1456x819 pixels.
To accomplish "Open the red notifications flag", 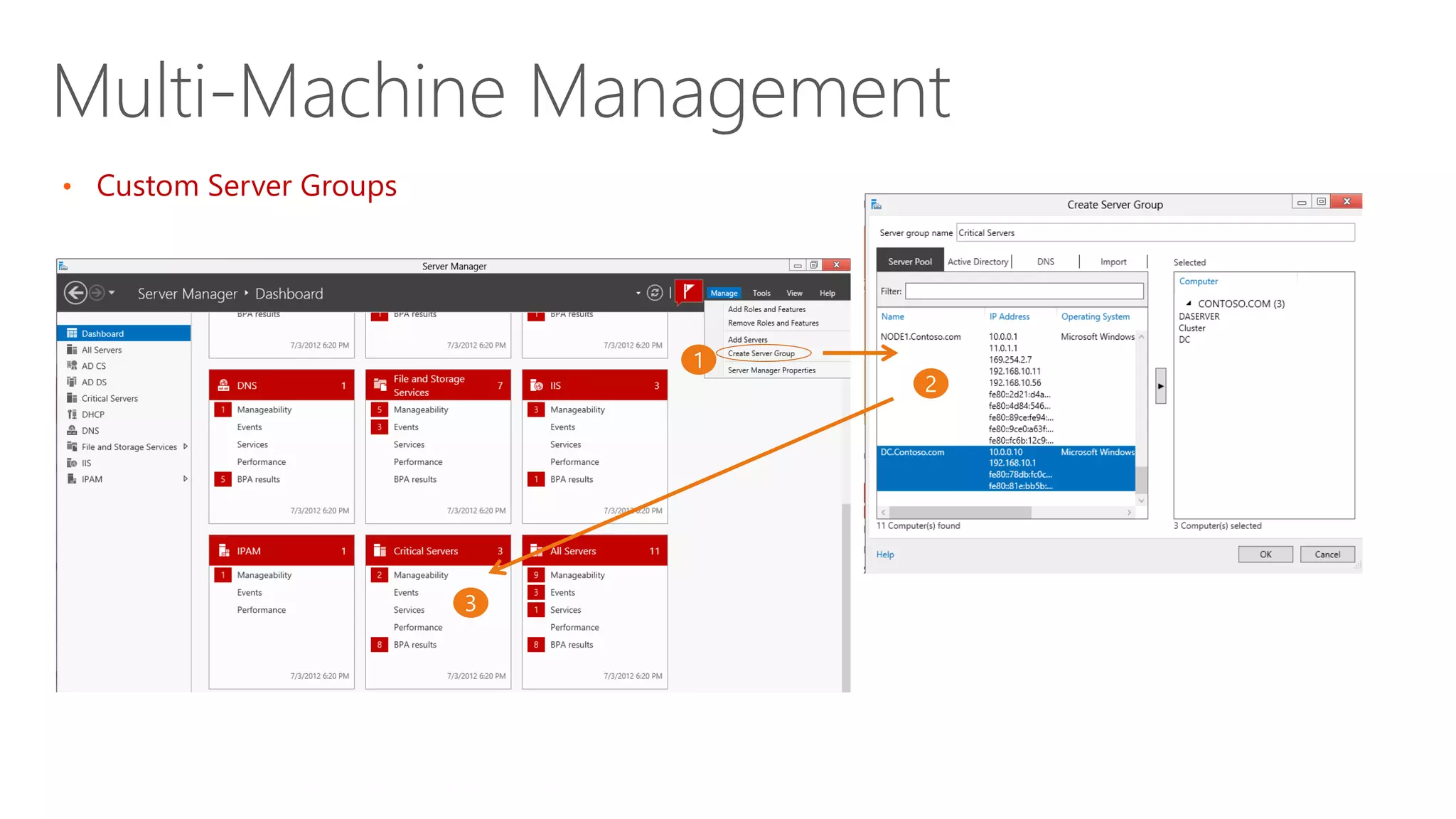I will (688, 291).
